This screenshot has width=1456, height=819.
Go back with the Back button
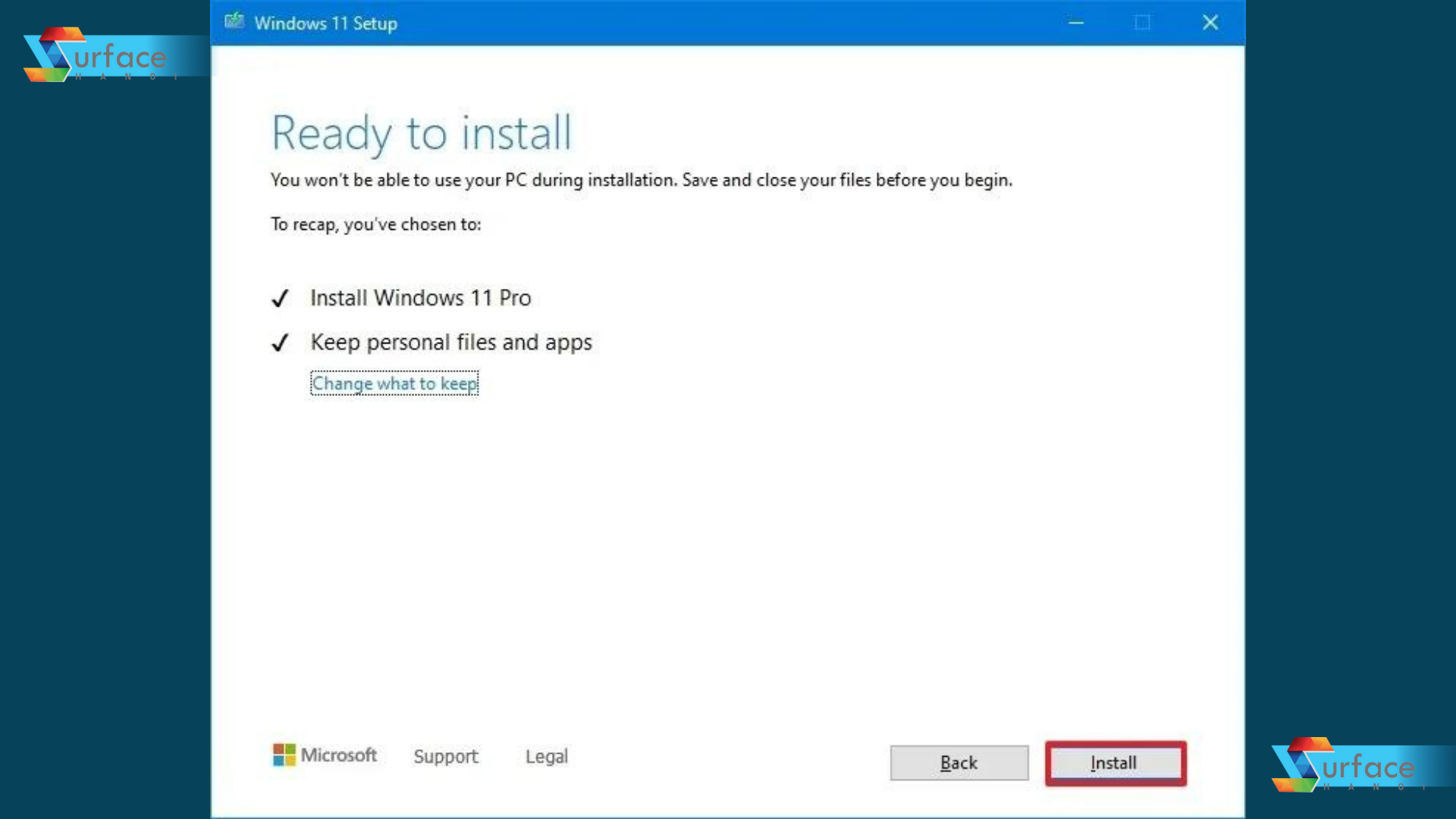pyautogui.click(x=959, y=763)
